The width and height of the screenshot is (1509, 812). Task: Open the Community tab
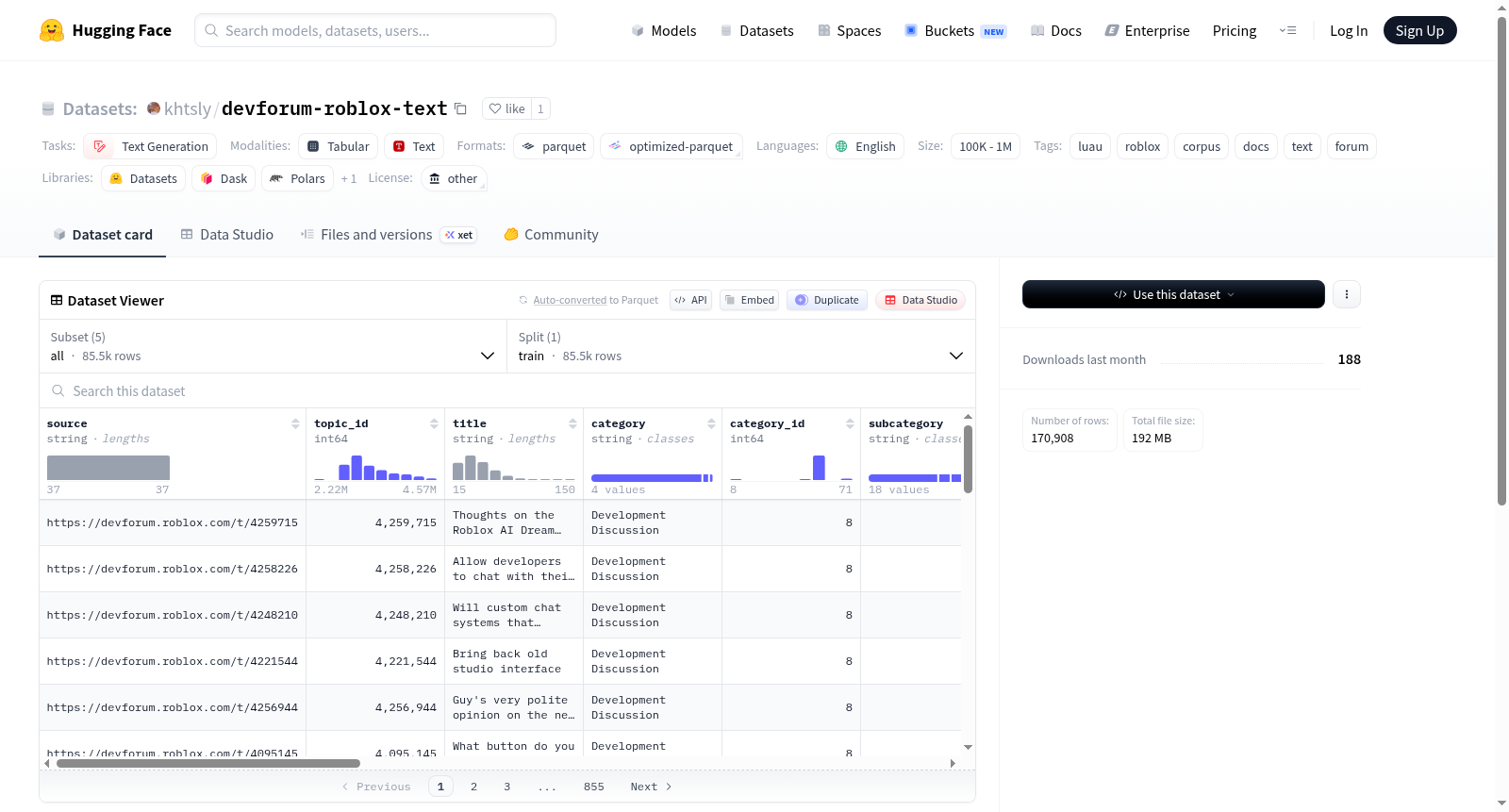(x=552, y=234)
